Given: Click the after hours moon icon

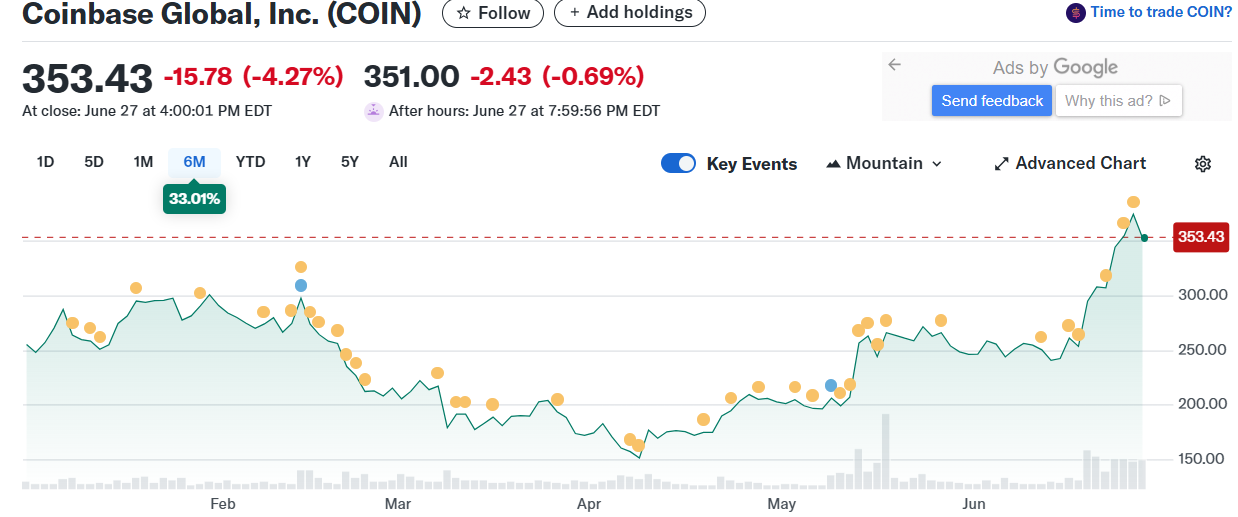Looking at the screenshot, I should [x=373, y=111].
